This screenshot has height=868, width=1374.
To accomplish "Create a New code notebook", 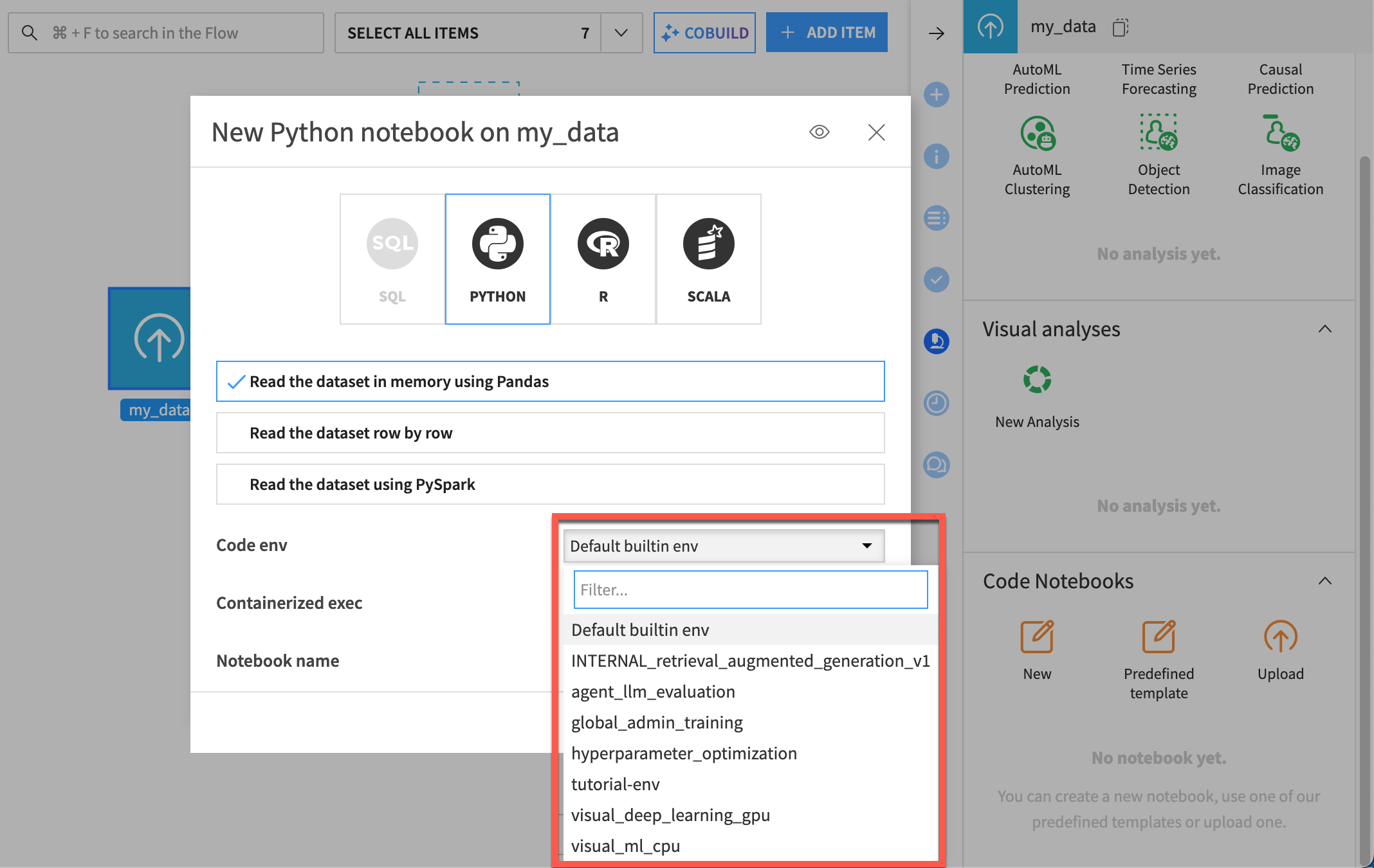I will click(1037, 637).
